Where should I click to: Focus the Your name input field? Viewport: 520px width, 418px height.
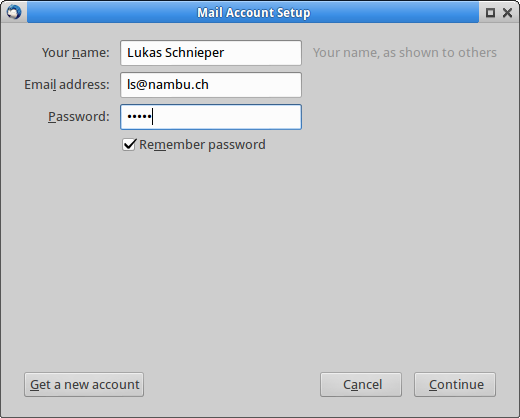[211, 53]
